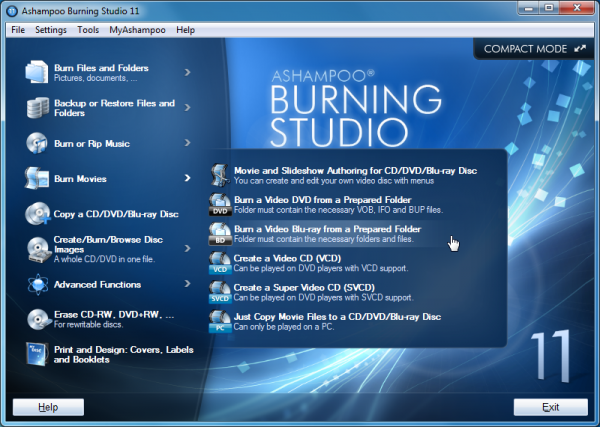Screen dimensions: 600x427
Task: Select the Burn Movies label
Action: tap(80, 179)
